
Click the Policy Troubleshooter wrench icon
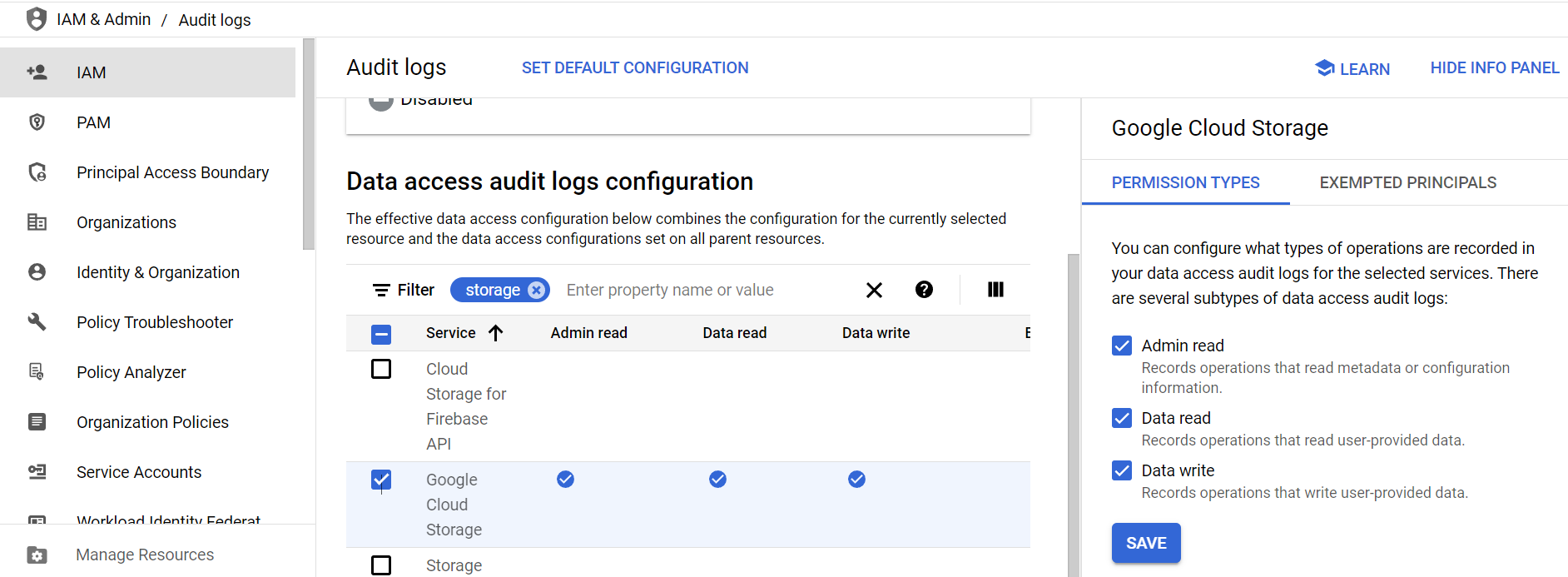point(37,322)
